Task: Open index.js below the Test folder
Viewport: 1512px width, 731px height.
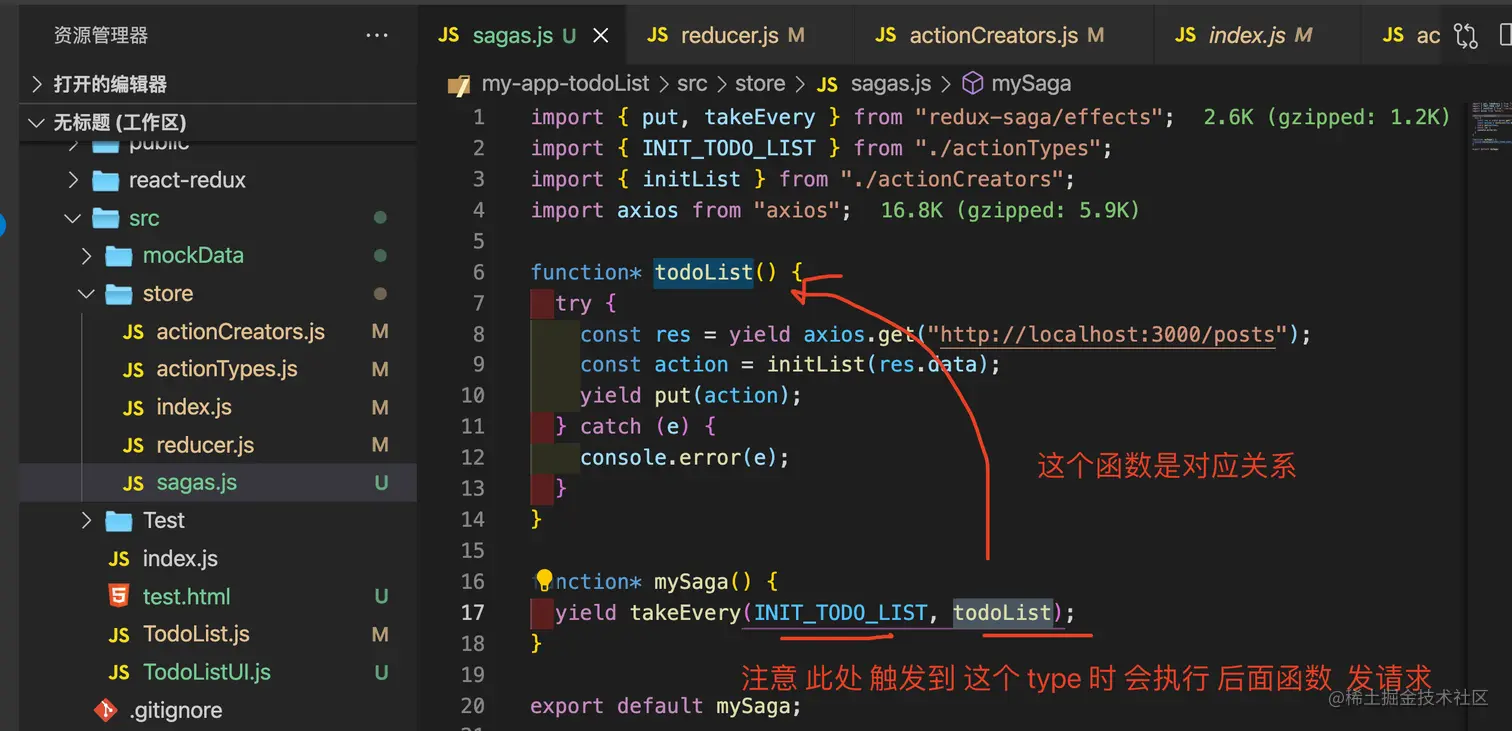Action: pos(180,559)
